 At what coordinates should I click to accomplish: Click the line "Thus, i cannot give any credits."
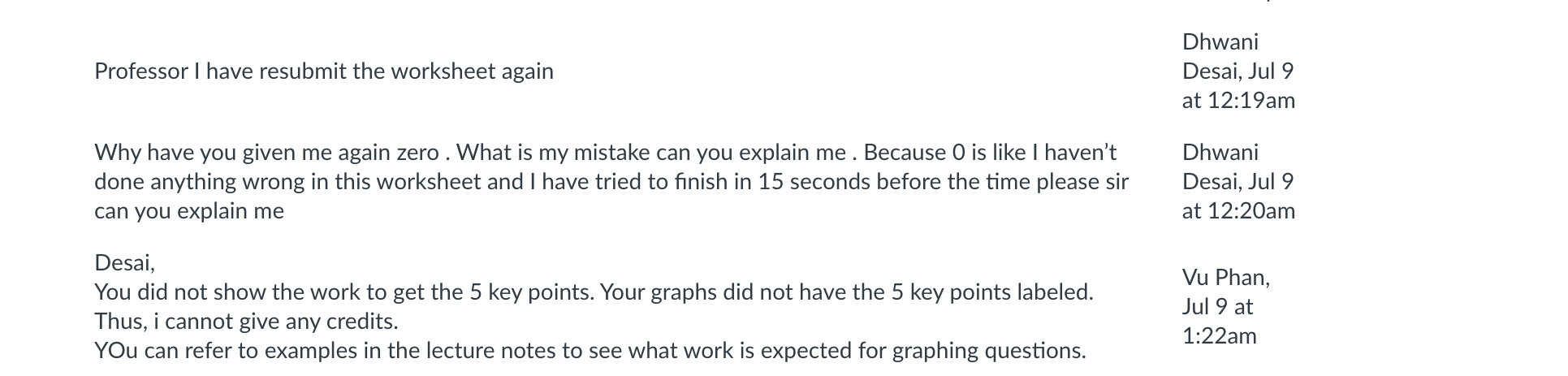246,322
